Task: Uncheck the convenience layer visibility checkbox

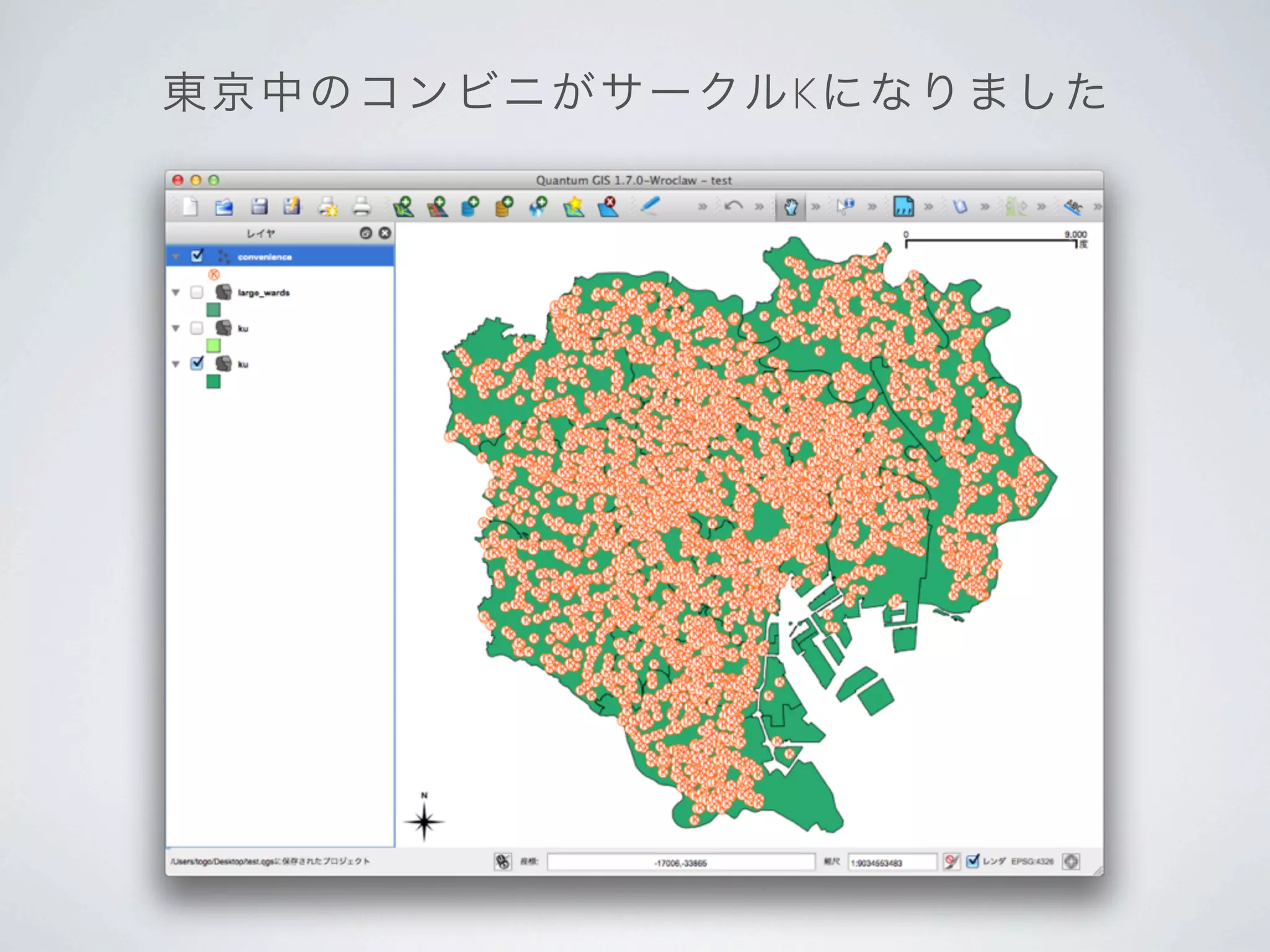Action: [x=197, y=255]
